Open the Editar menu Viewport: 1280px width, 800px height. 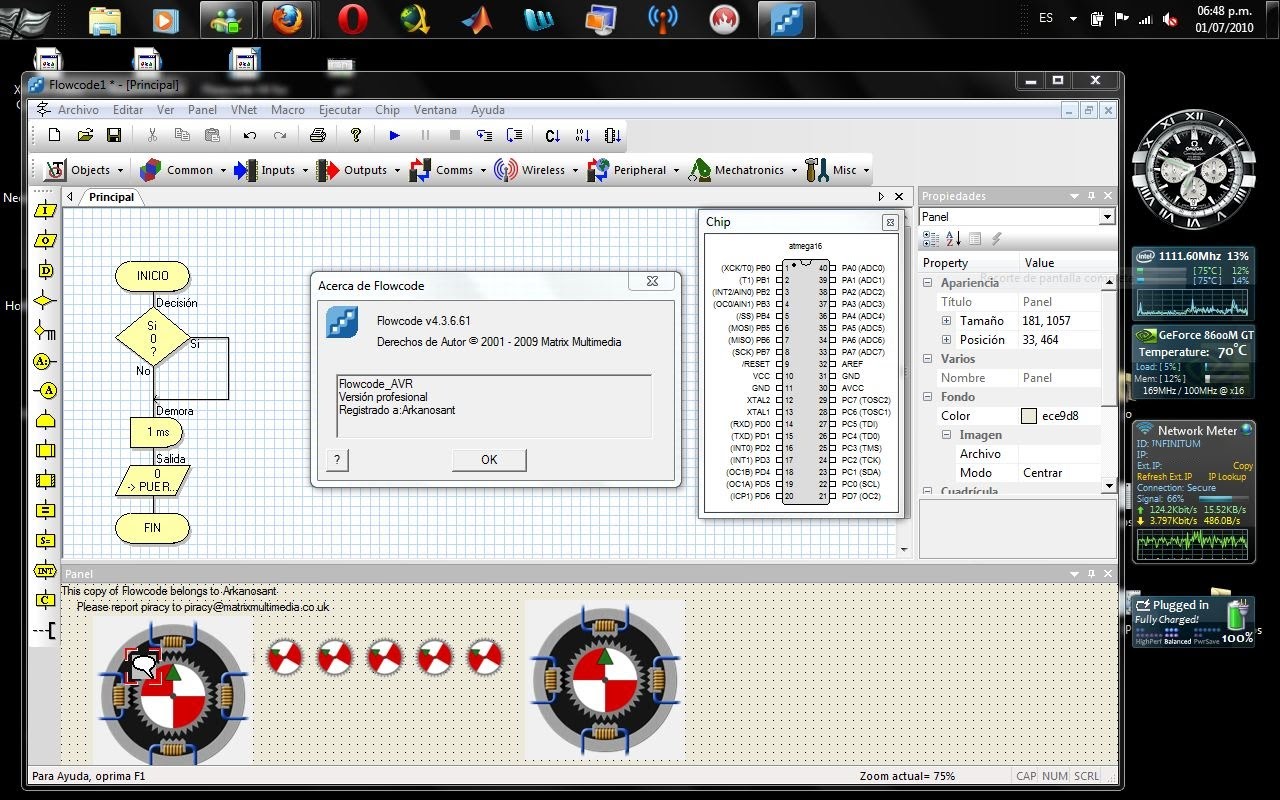[x=128, y=110]
